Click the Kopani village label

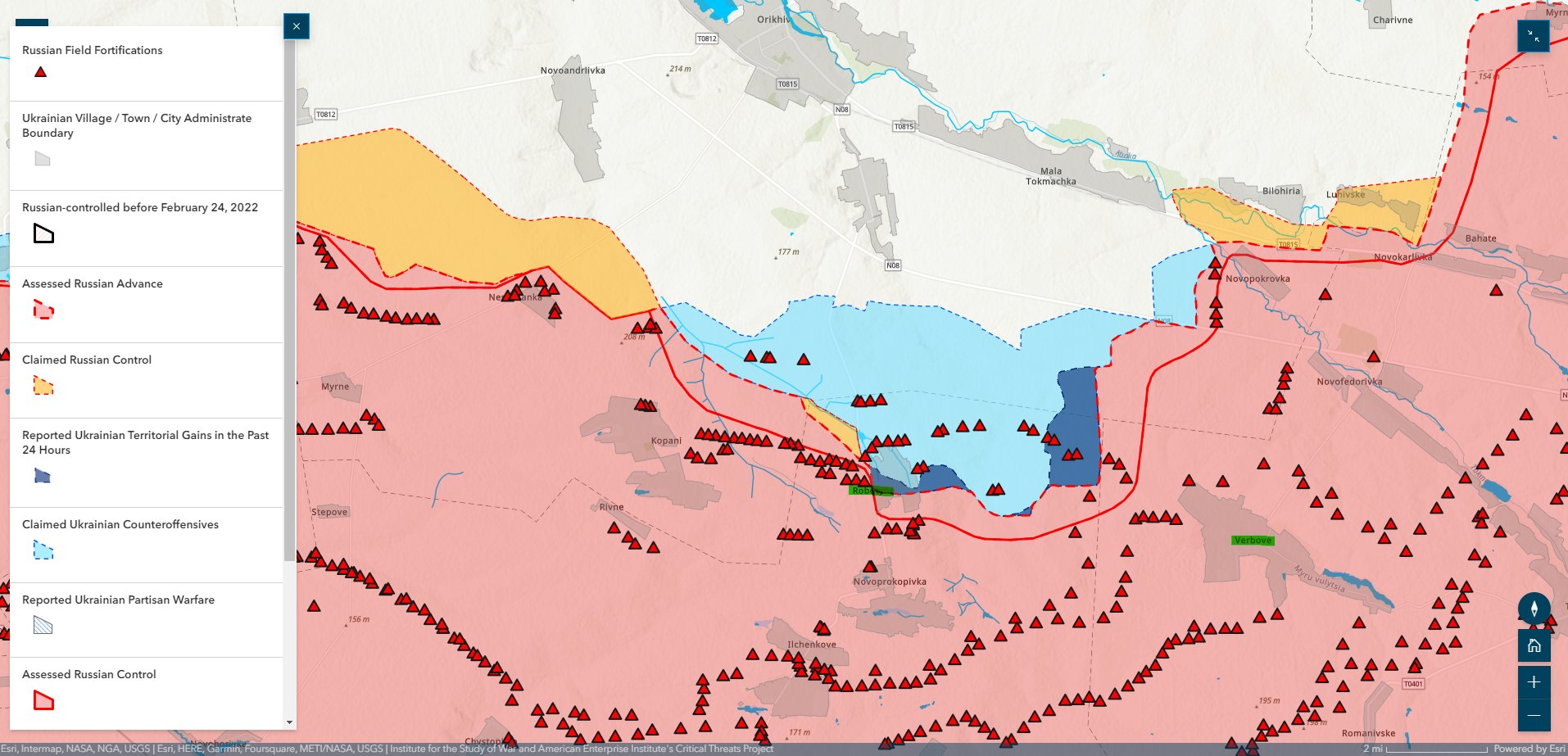pos(666,441)
